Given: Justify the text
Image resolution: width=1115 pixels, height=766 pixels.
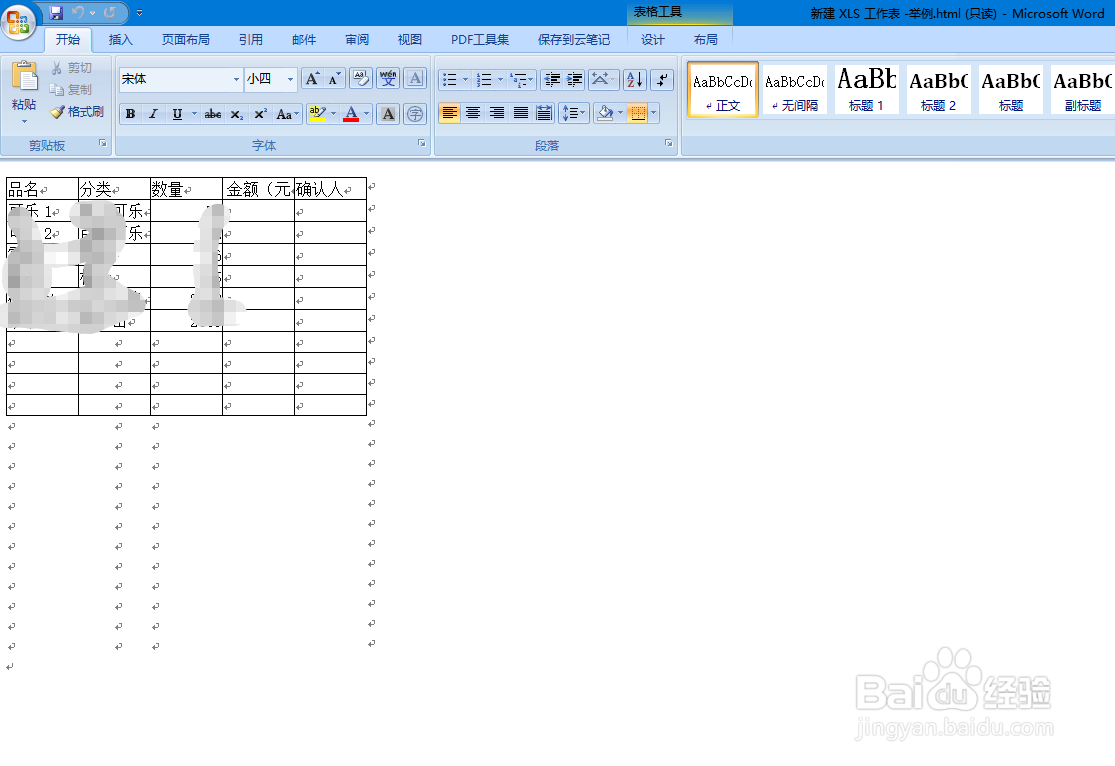Looking at the screenshot, I should (x=521, y=112).
